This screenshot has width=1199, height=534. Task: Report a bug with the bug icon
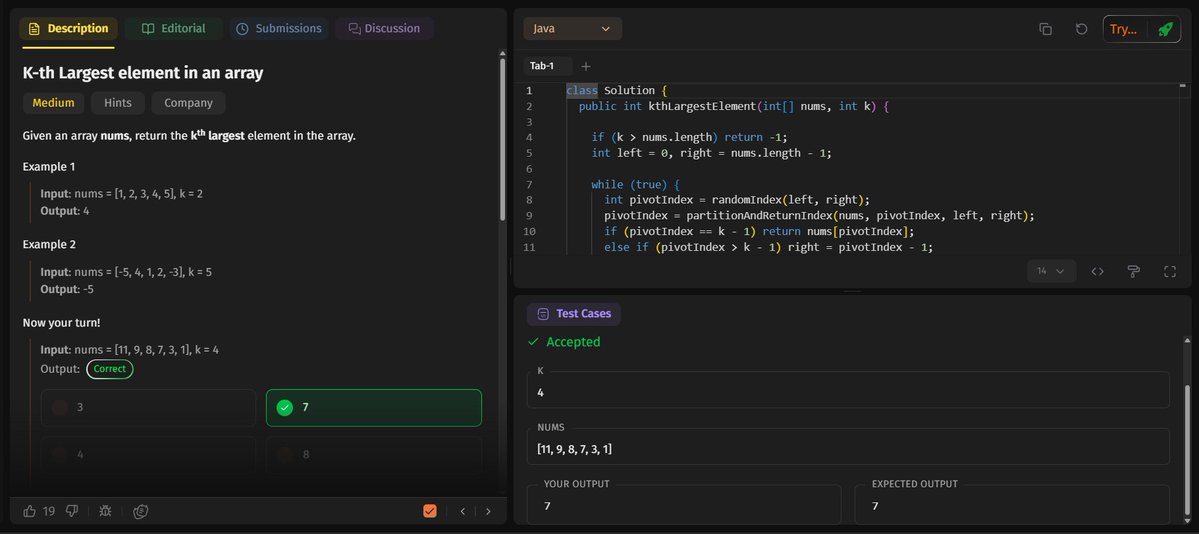click(x=106, y=511)
